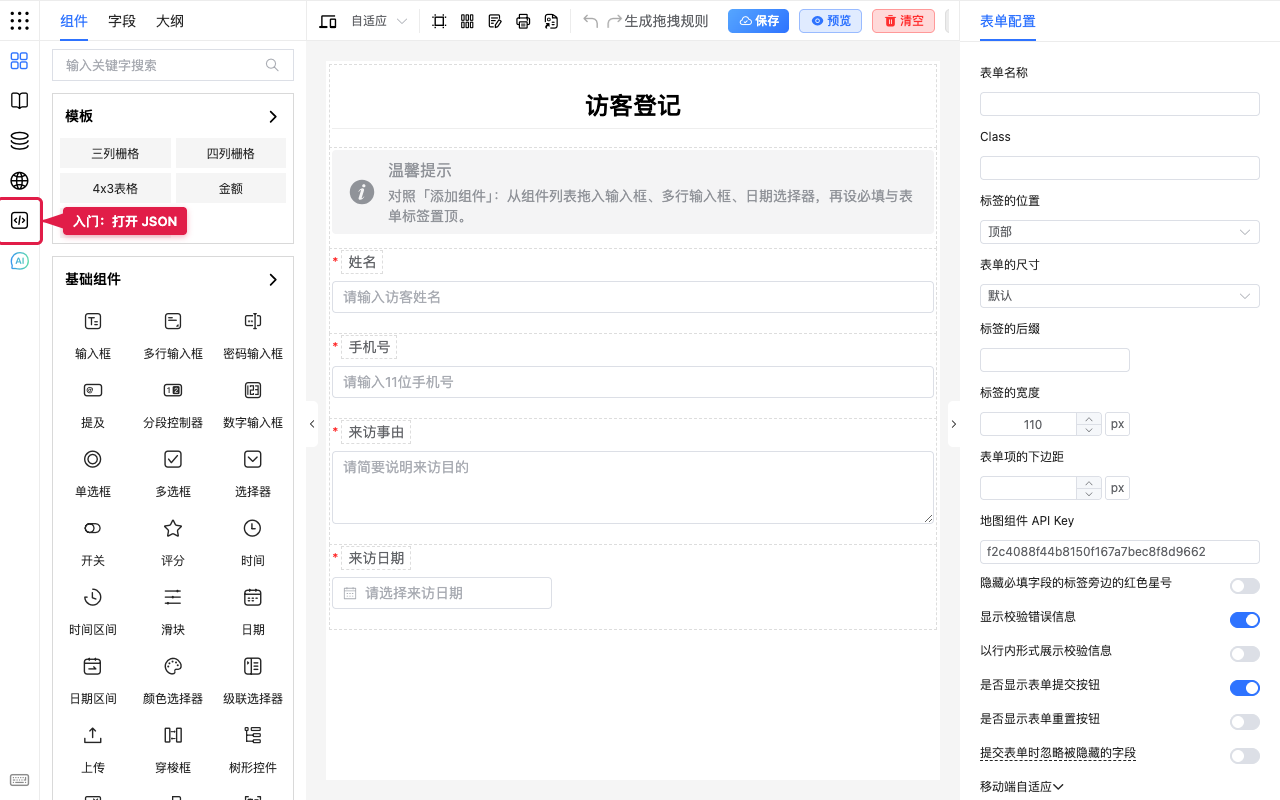1280x800 pixels.
Task: Increase 标签的宽度 with the up stepper arrow
Action: [1089, 419]
